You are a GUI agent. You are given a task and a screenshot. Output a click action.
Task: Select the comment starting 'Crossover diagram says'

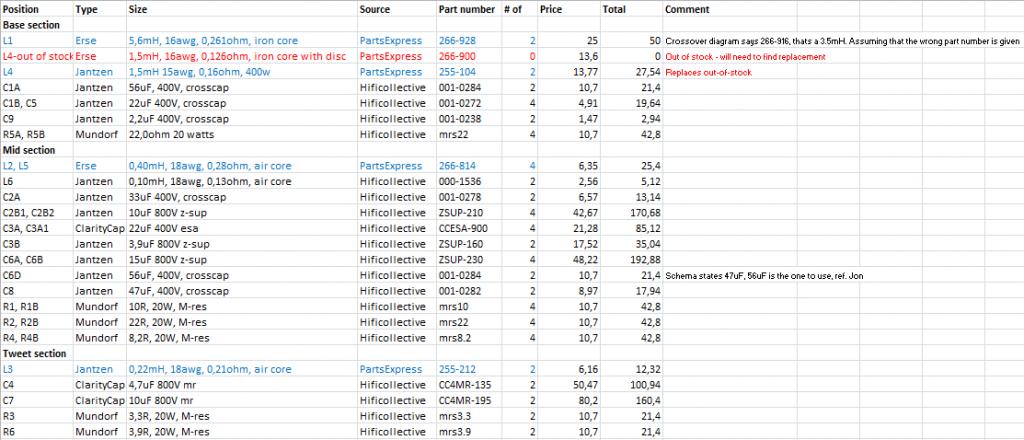pos(842,41)
